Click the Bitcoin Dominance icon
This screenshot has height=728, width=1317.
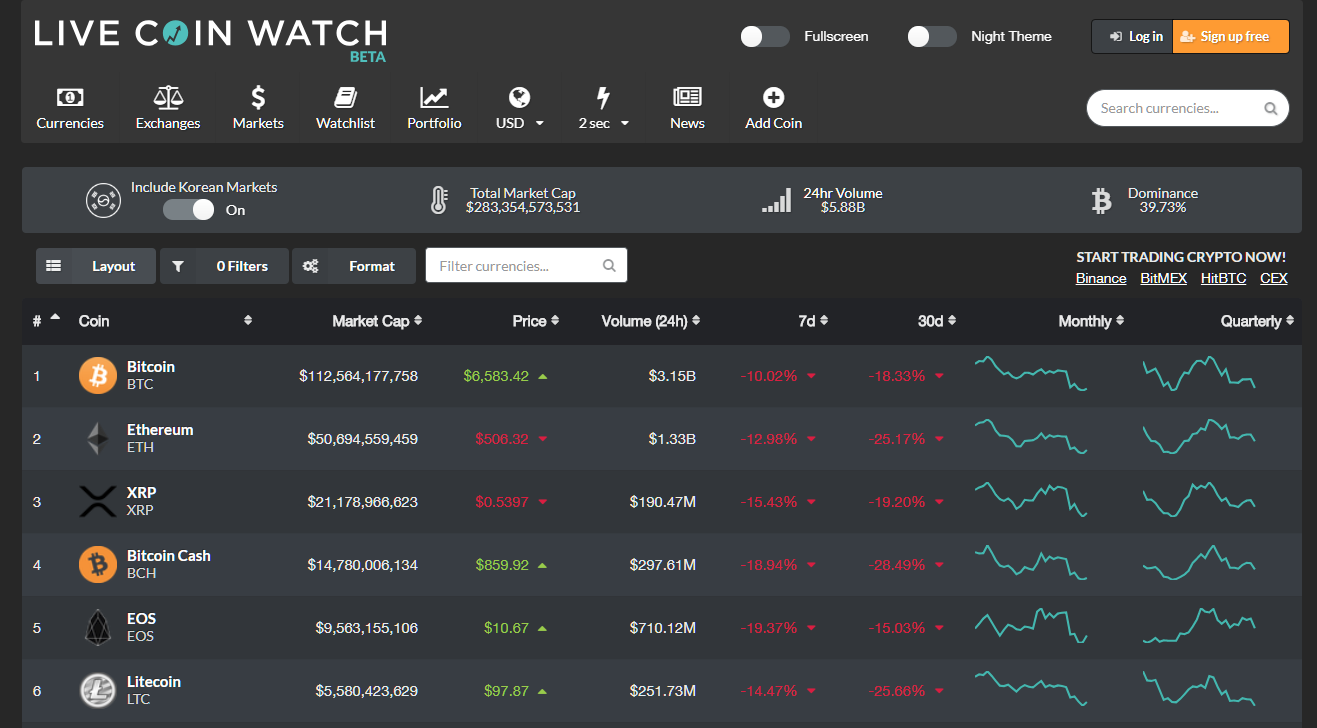tap(1101, 201)
